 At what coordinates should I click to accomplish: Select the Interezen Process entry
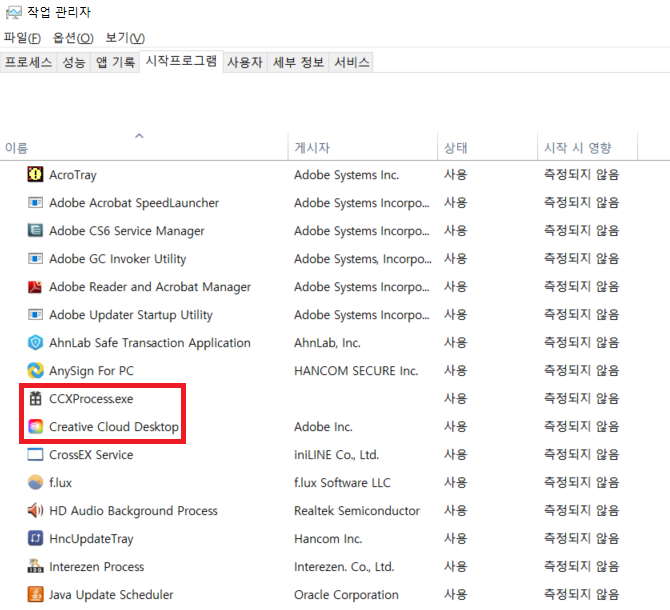(97, 566)
